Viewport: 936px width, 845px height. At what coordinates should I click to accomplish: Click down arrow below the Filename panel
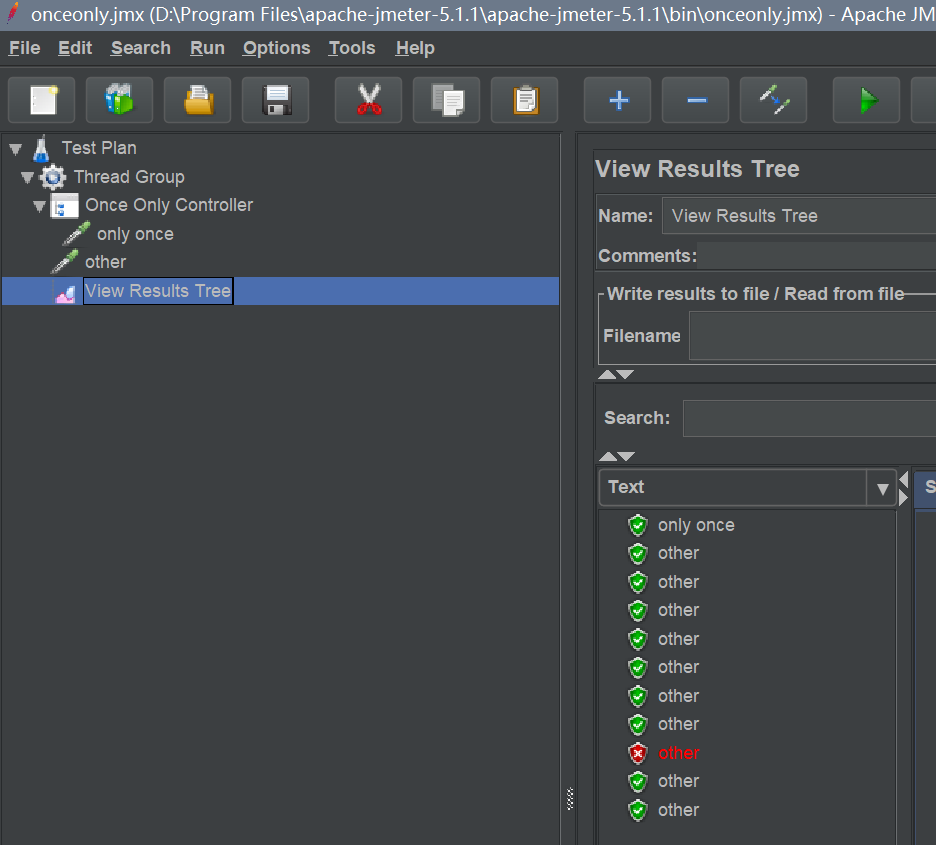[625, 375]
